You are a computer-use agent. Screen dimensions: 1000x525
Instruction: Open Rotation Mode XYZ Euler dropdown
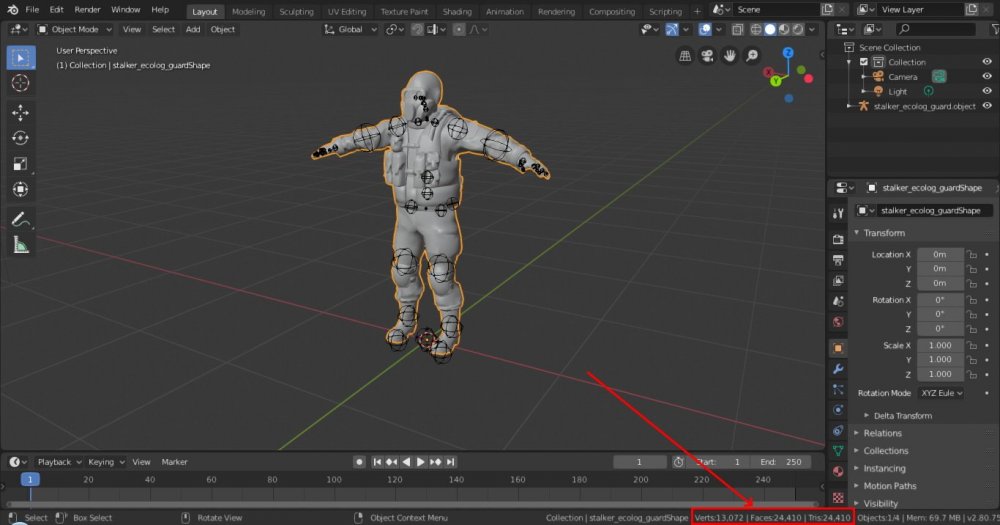[x=941, y=393]
